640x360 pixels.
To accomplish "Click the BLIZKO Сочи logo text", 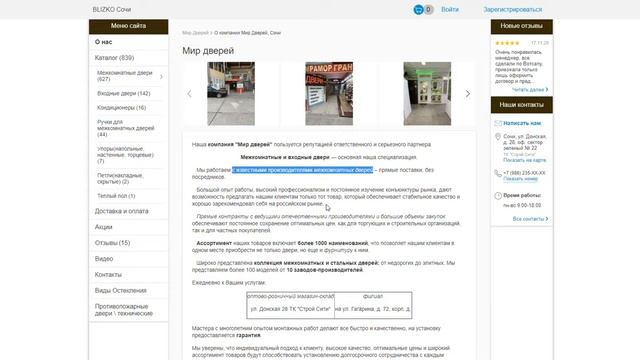I will pos(111,9).
